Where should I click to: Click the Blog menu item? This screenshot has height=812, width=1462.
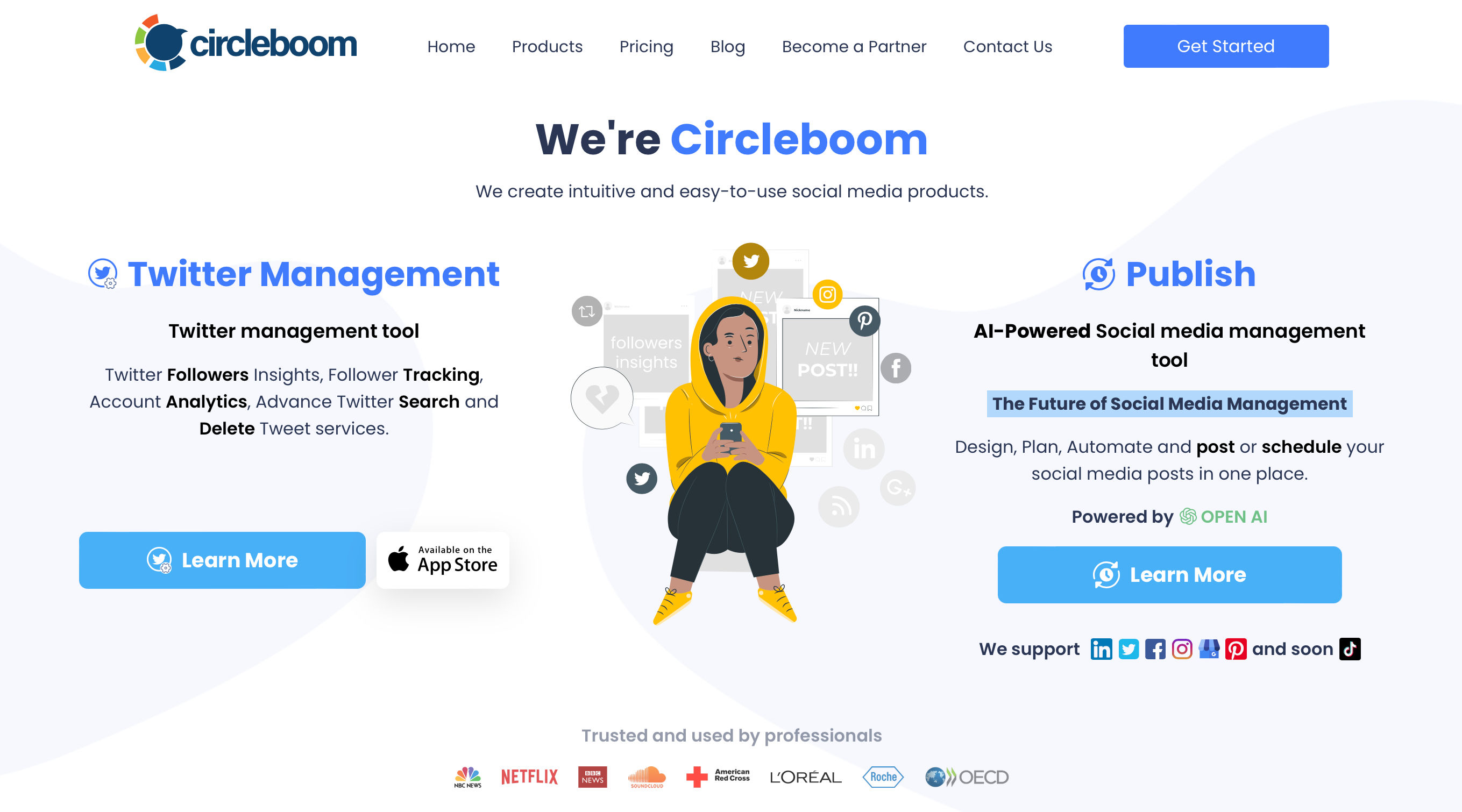[x=727, y=46]
